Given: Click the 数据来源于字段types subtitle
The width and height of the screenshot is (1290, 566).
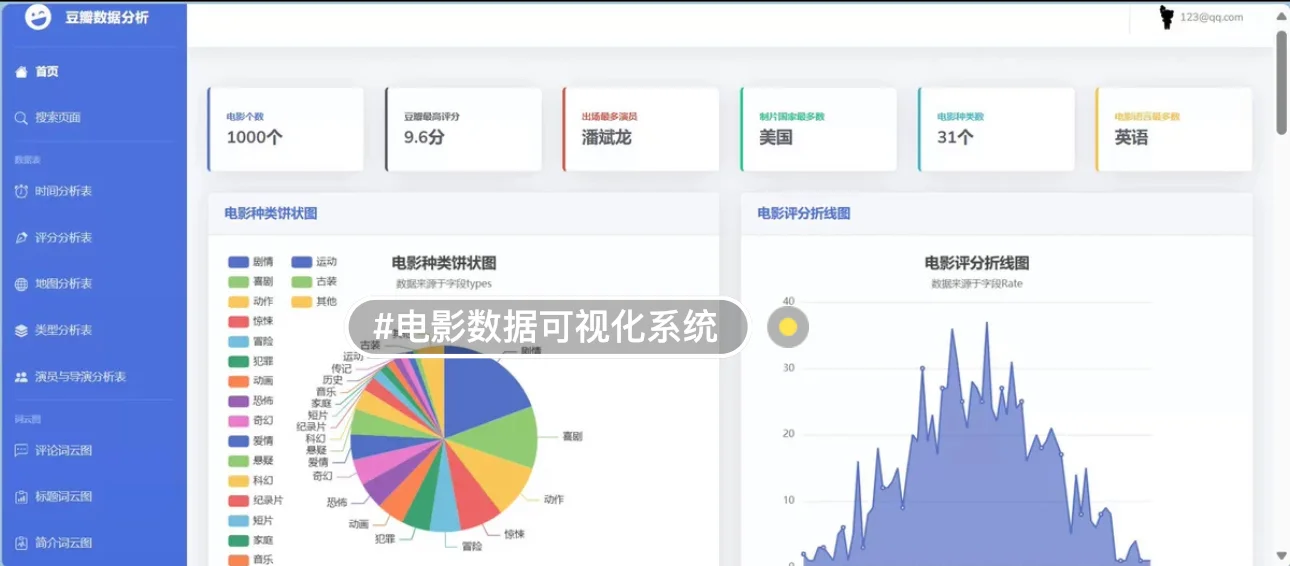Looking at the screenshot, I should tap(444, 284).
